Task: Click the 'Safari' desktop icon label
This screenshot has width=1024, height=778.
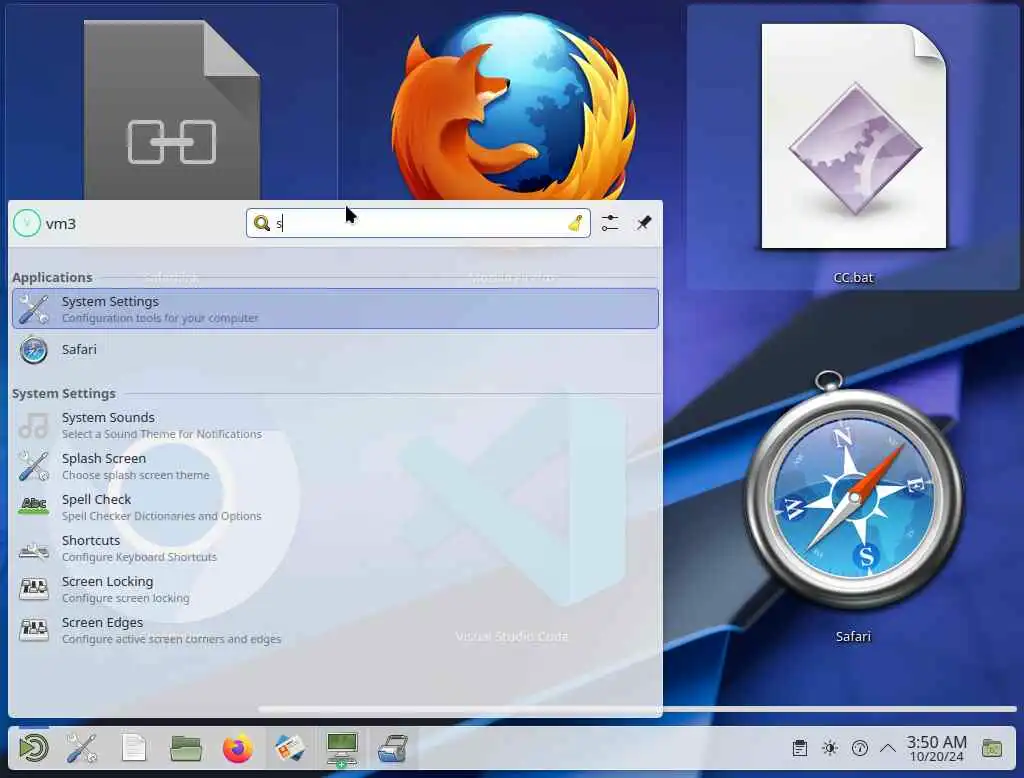Action: pyautogui.click(x=853, y=636)
